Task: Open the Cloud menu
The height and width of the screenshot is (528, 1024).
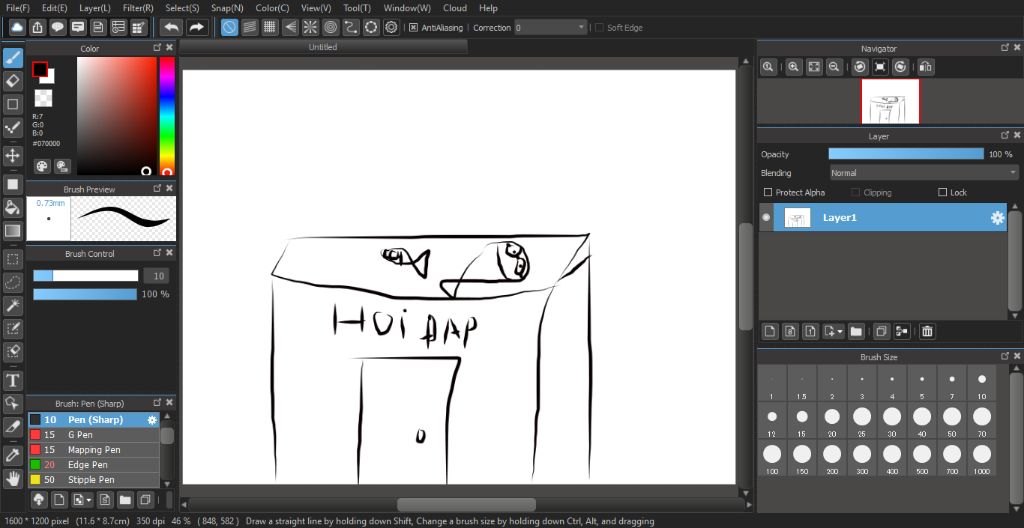Action: (x=455, y=8)
